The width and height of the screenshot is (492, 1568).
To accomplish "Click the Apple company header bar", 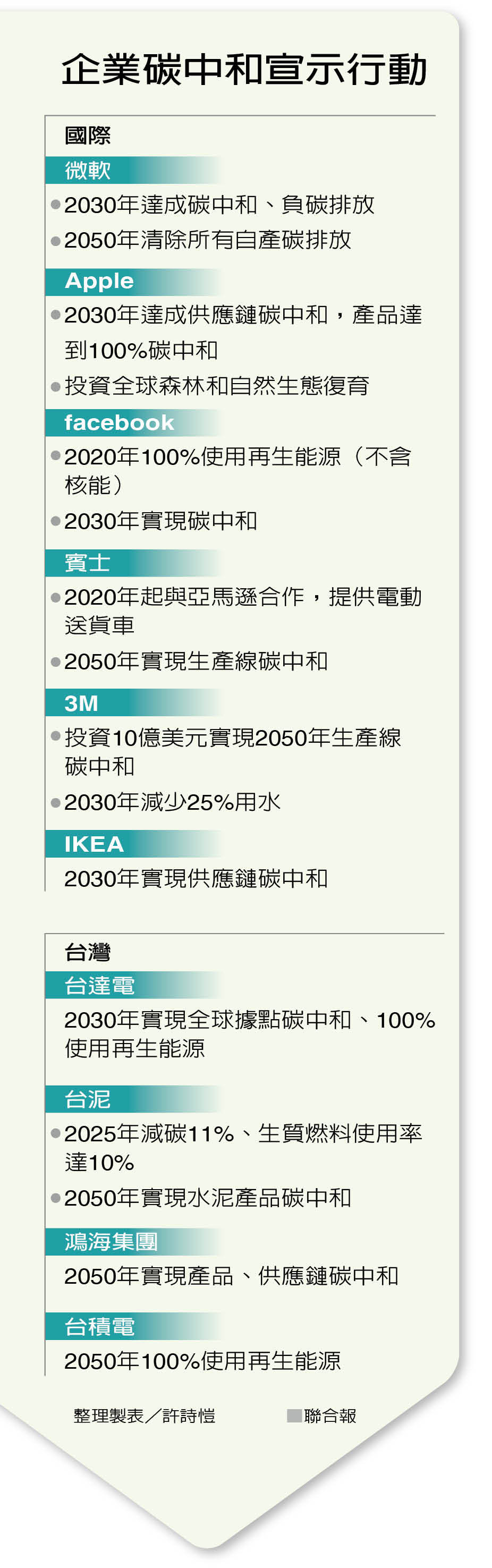I will 134,282.
